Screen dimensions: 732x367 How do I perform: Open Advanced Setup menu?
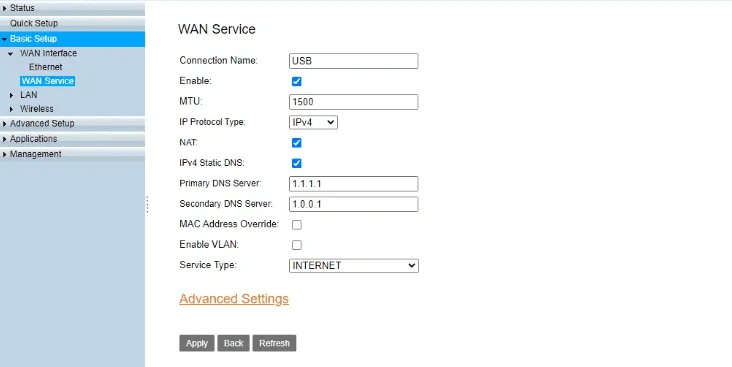42,124
